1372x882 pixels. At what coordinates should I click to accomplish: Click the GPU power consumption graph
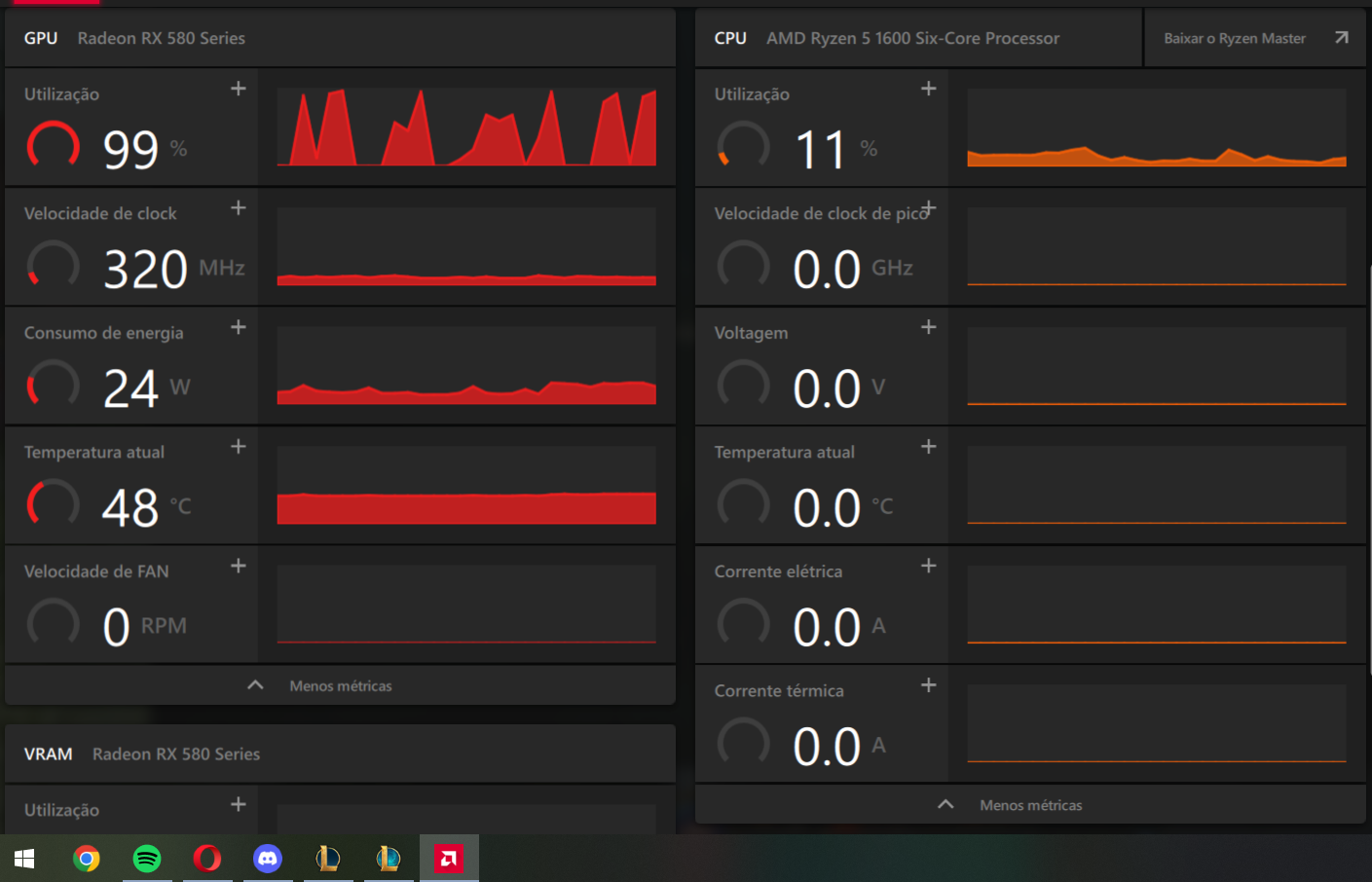(x=466, y=365)
